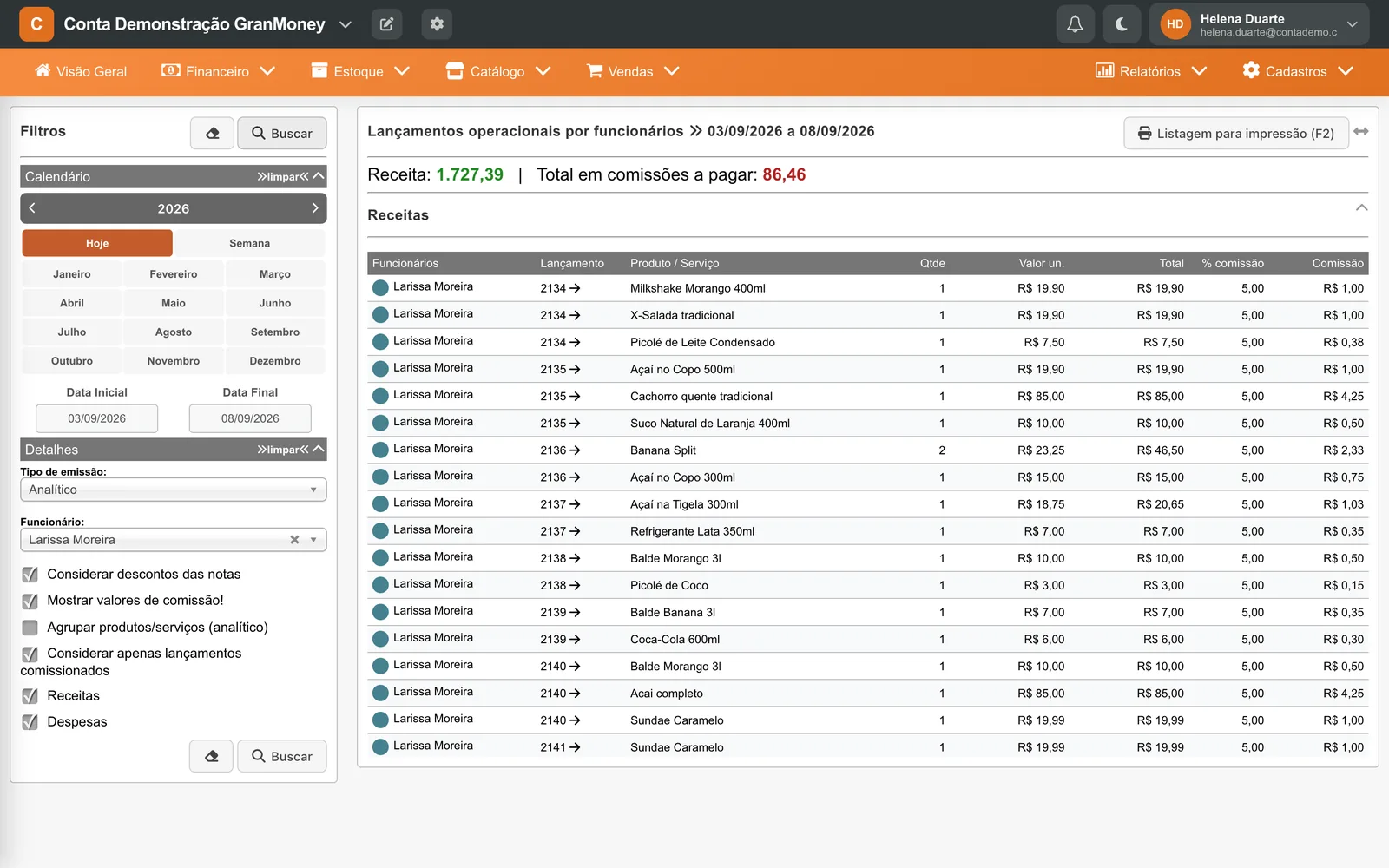Click the orange C account logo

point(36,24)
